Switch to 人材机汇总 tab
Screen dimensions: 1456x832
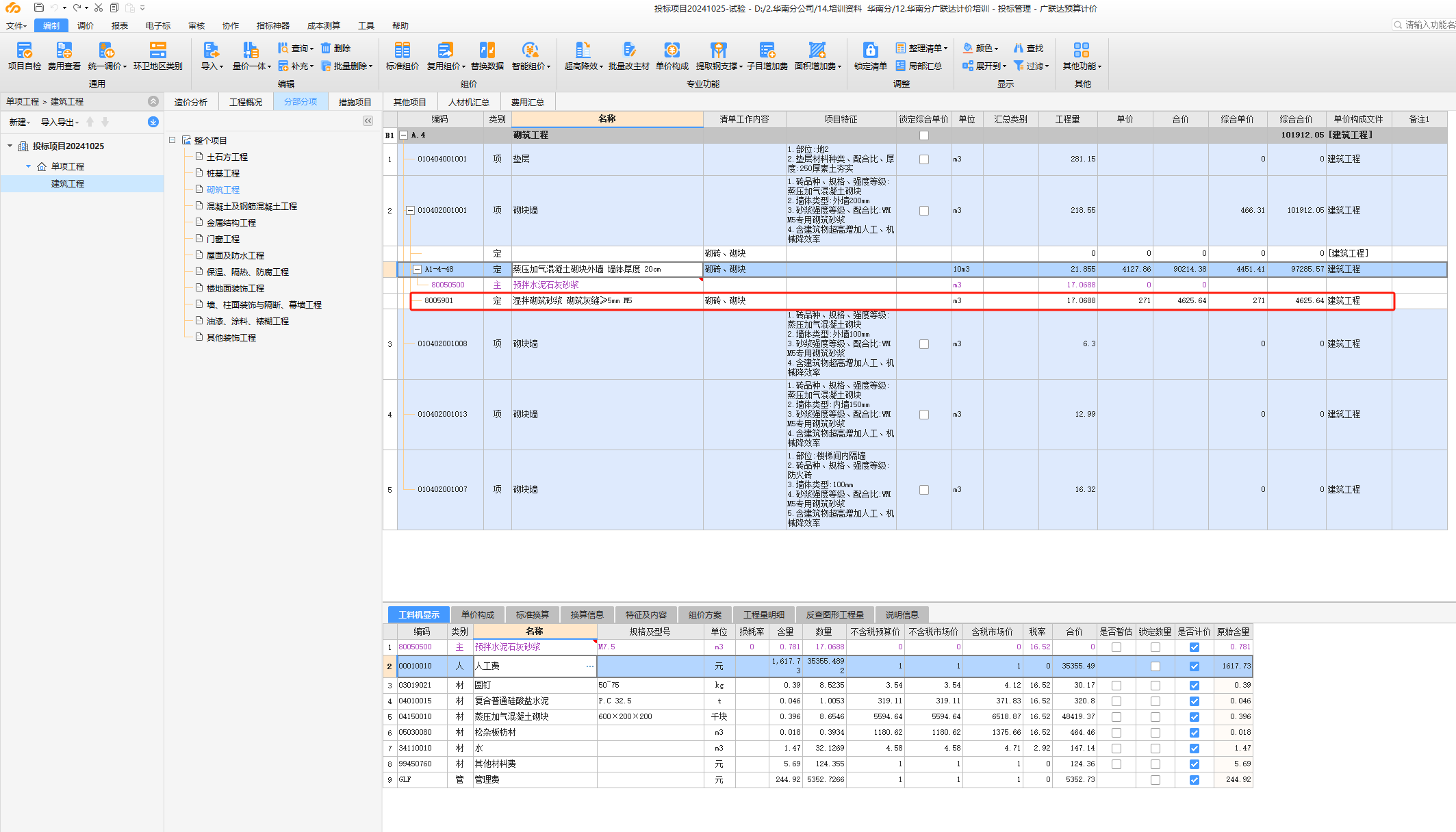pyautogui.click(x=469, y=102)
